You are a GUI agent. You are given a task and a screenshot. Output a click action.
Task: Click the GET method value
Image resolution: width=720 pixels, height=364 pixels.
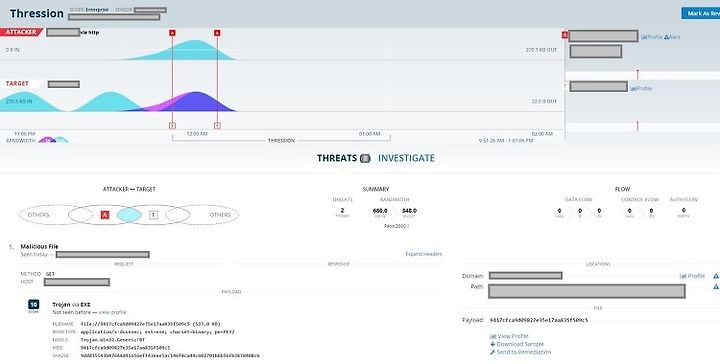(x=50, y=274)
